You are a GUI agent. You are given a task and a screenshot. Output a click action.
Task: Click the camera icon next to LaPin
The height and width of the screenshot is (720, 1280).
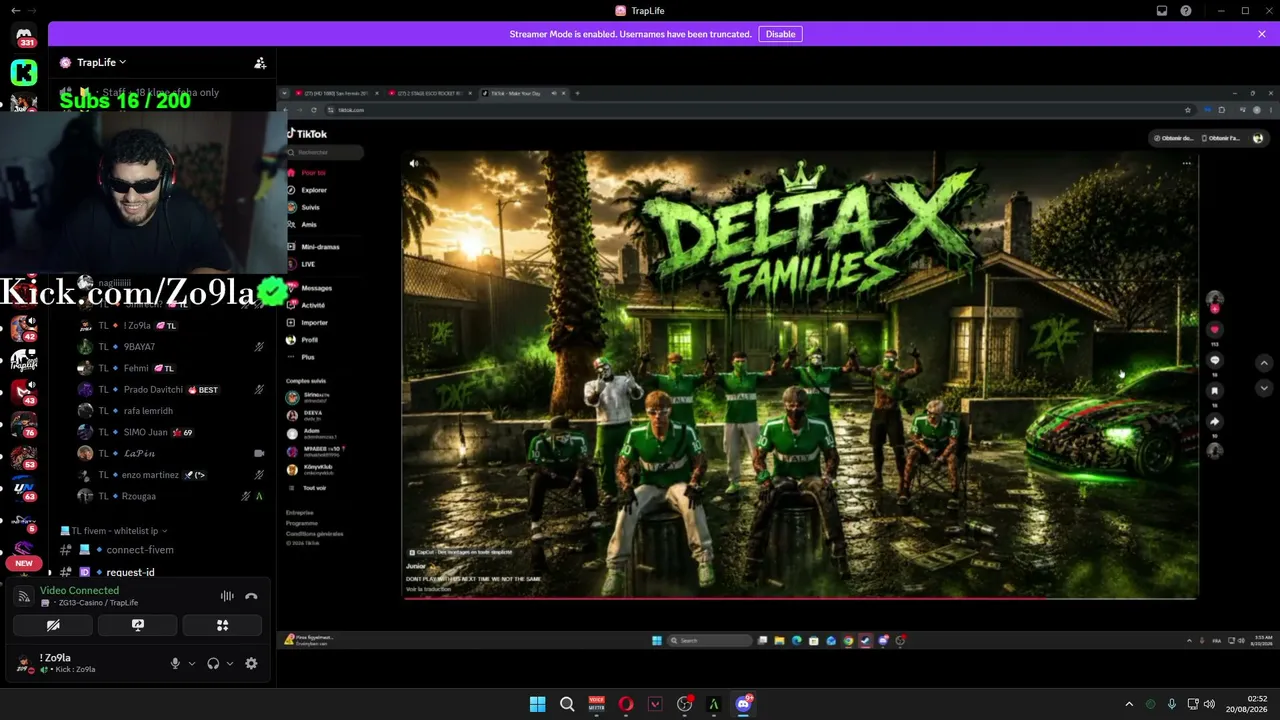(259, 453)
